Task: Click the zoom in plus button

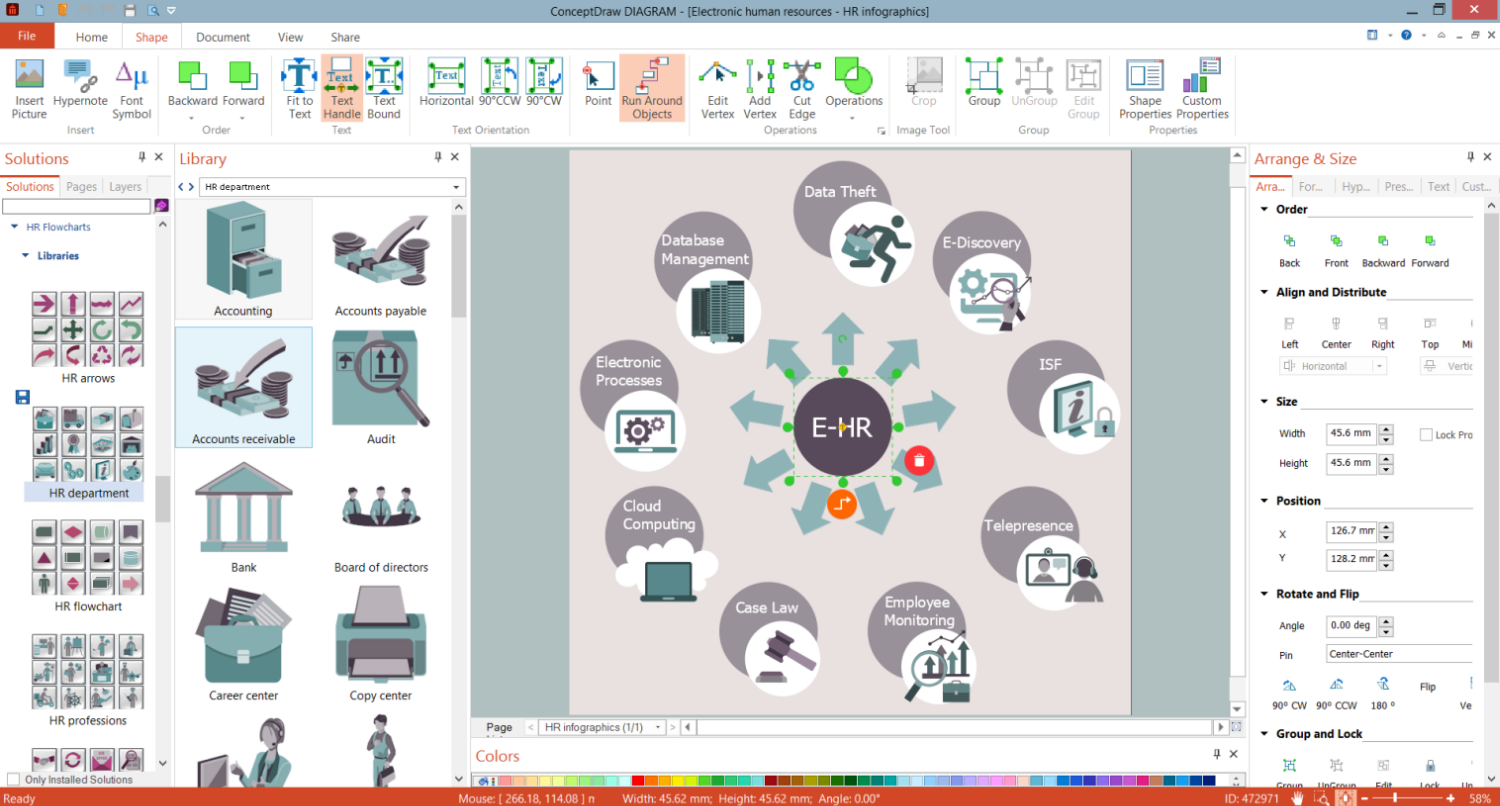Action: (x=1450, y=798)
